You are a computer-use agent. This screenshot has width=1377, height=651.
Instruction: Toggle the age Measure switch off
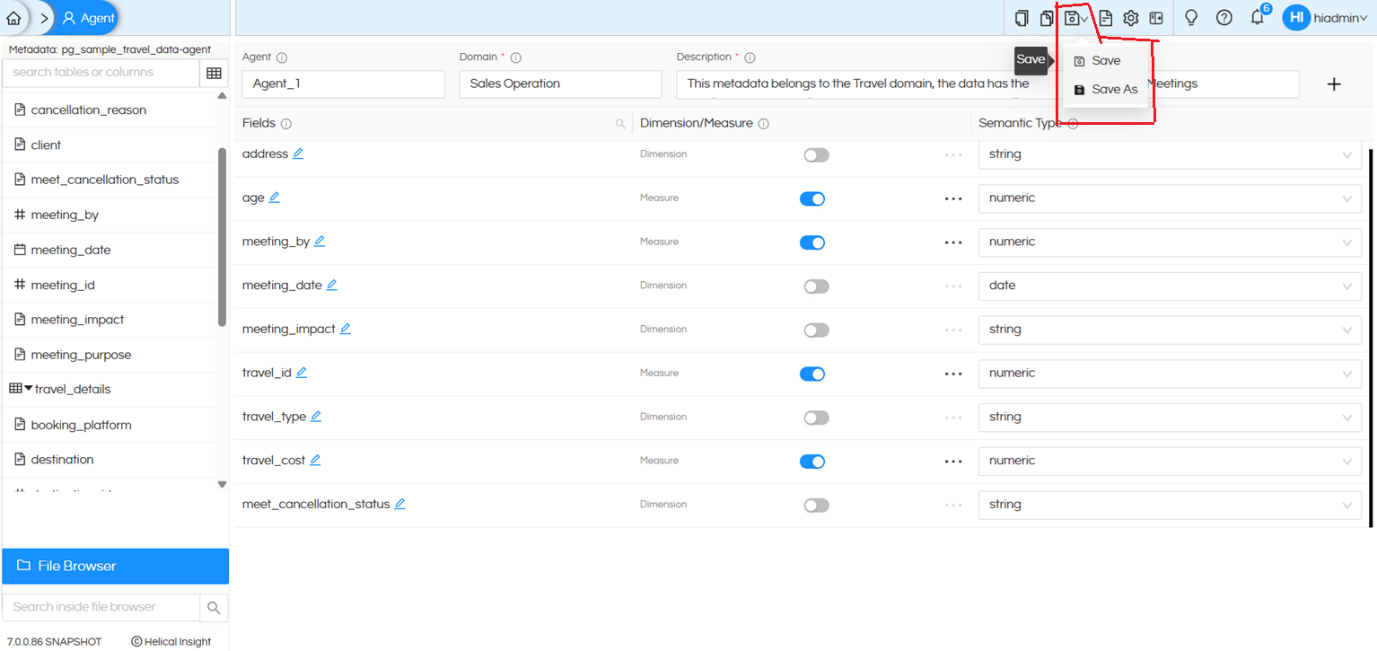point(812,199)
